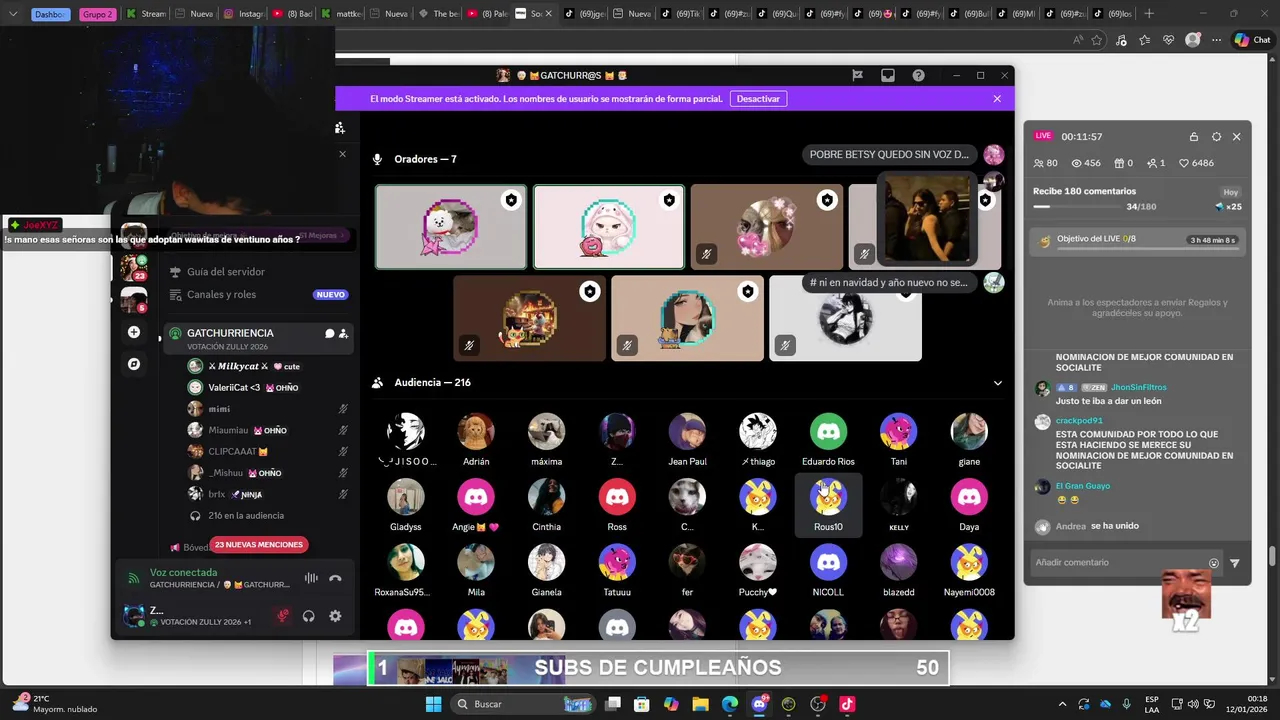The image size is (1280, 720).
Task: Switch to Instagram browser tab
Action: [243, 14]
